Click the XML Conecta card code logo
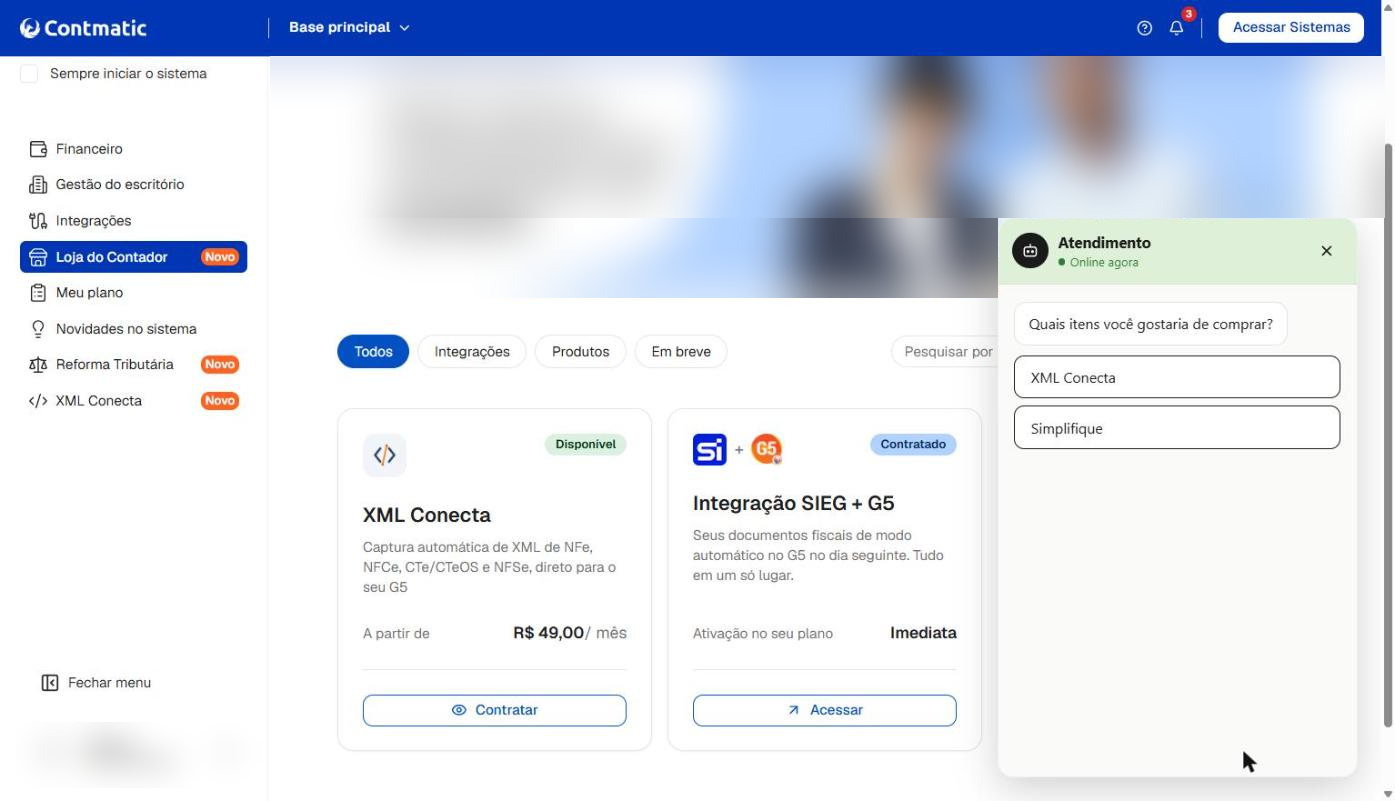The width and height of the screenshot is (1395, 801). (x=385, y=455)
